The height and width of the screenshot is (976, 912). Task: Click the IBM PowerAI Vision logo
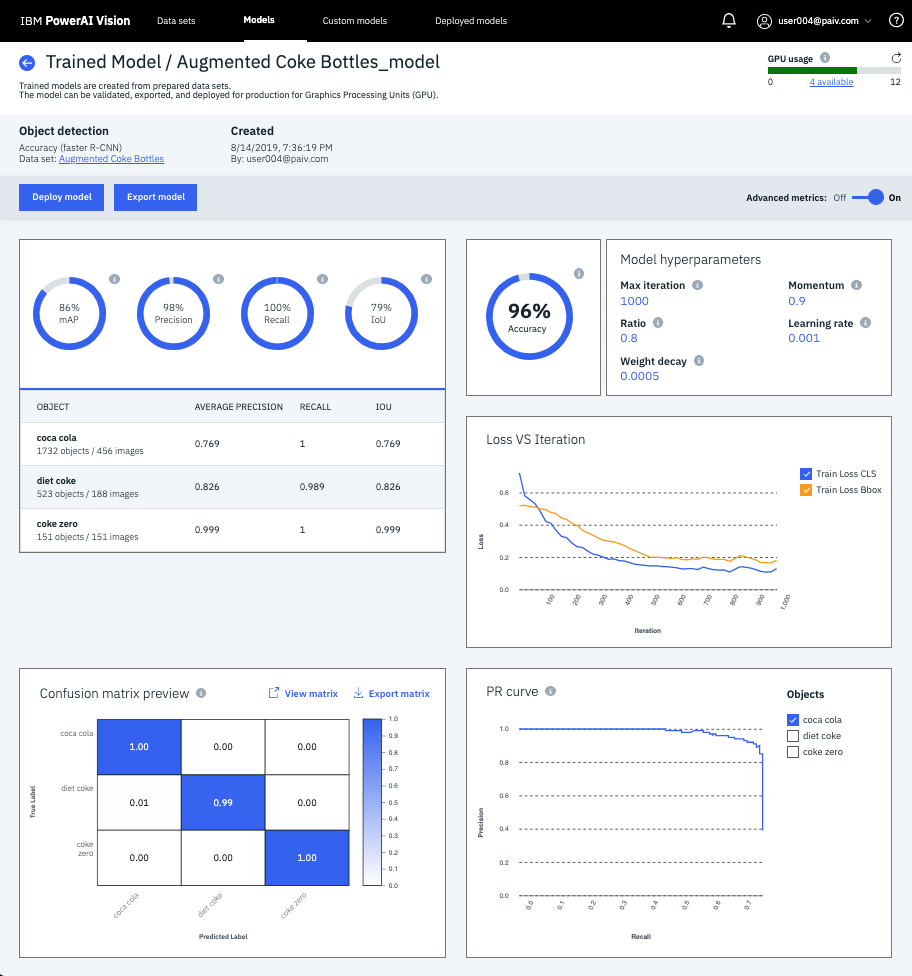coord(75,21)
